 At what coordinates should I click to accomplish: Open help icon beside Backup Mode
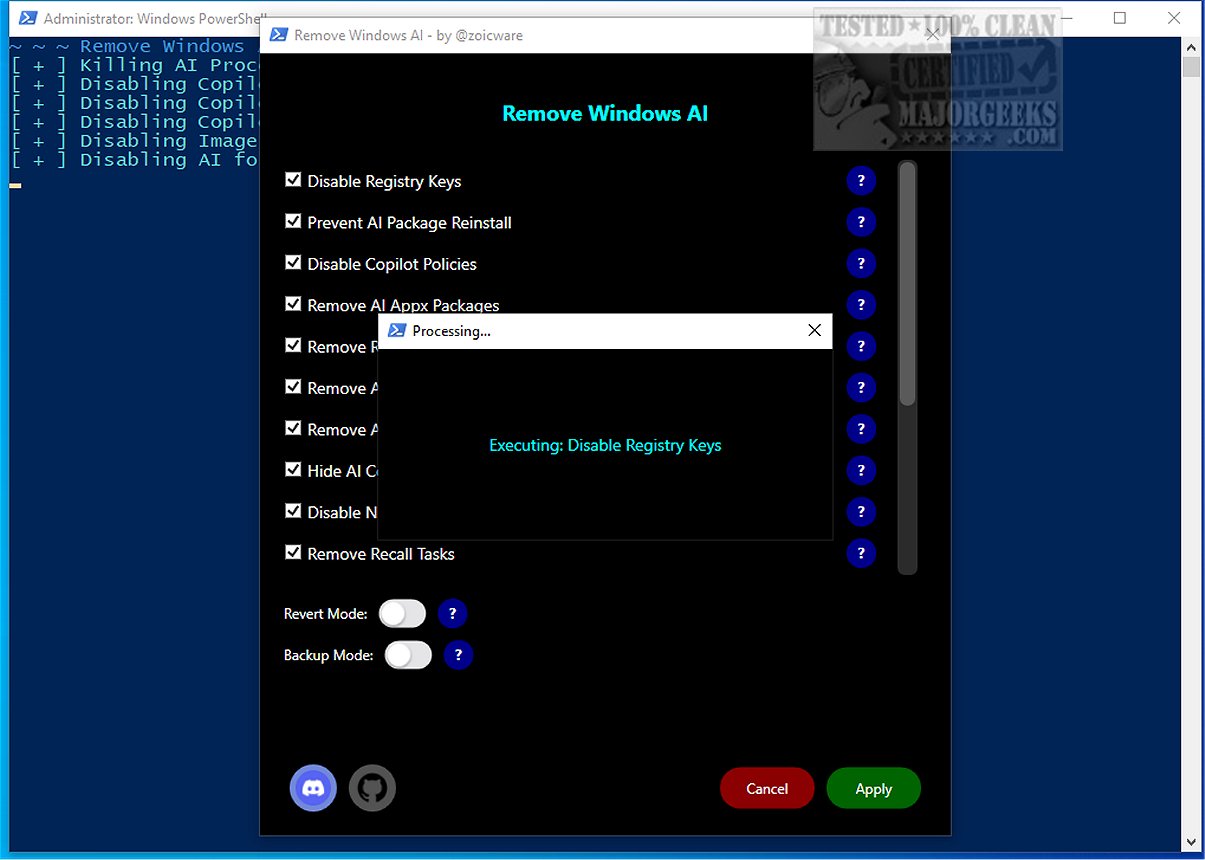(x=458, y=655)
